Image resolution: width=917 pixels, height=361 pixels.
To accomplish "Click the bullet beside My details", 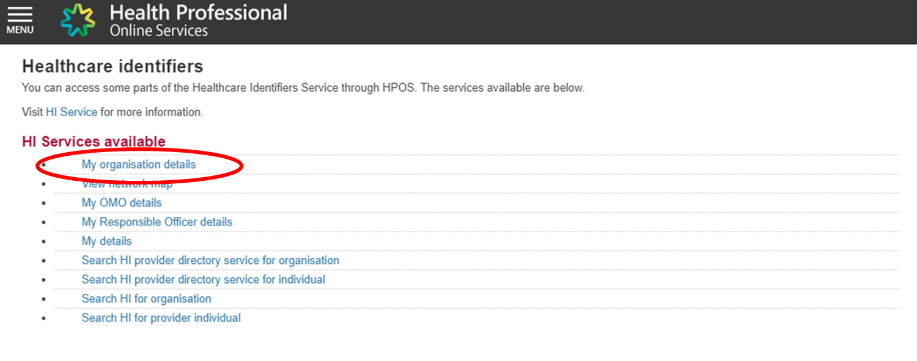I will click(44, 242).
